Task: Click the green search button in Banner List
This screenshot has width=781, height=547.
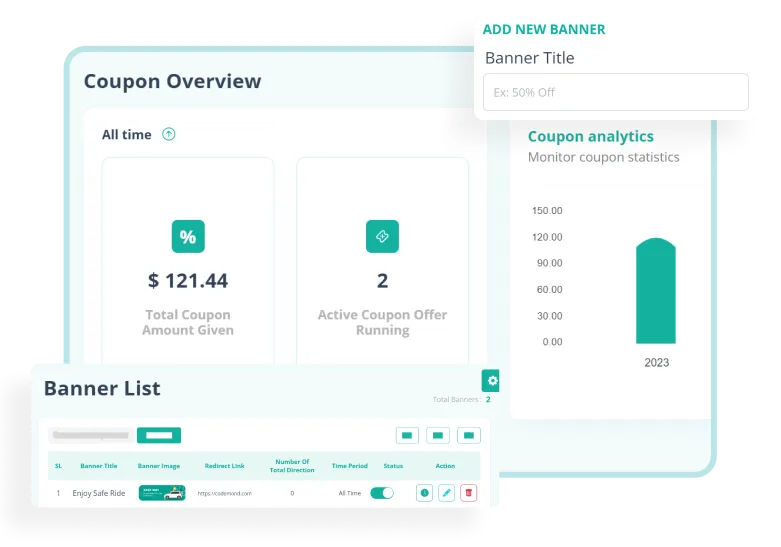Action: 159,435
